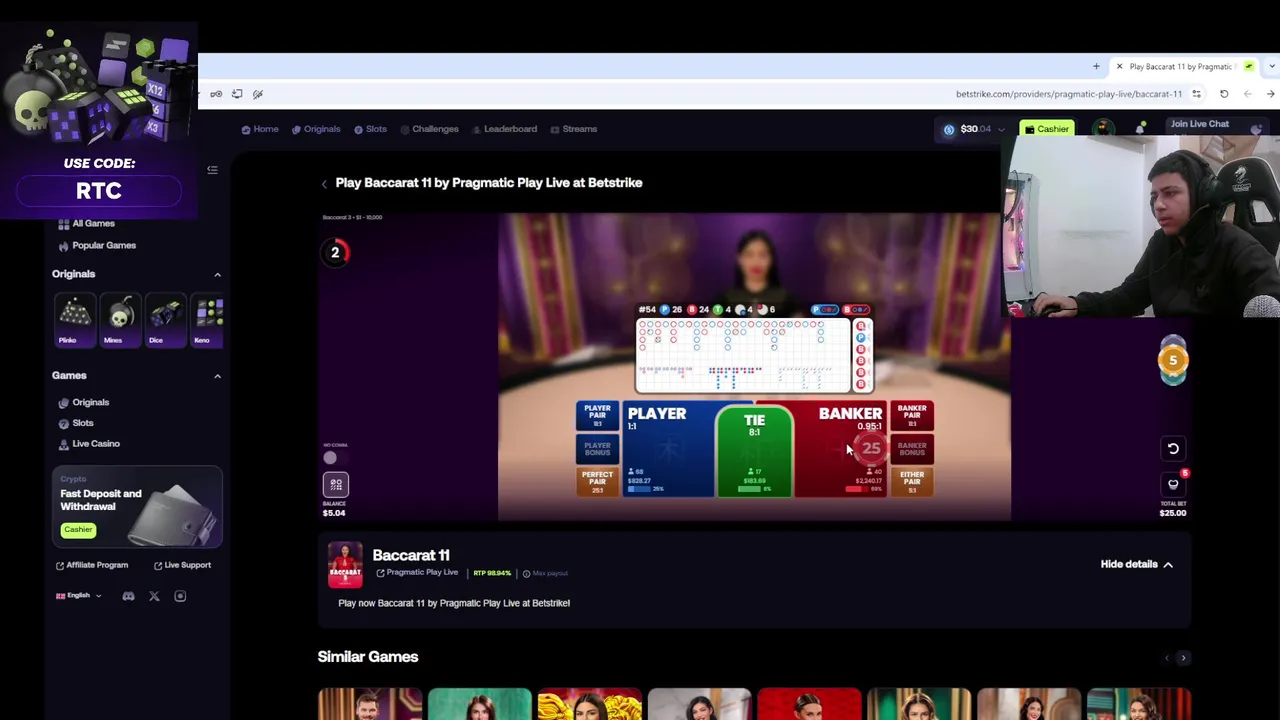Open Challenges in top navigation
This screenshot has width=1280, height=720.
[429, 129]
